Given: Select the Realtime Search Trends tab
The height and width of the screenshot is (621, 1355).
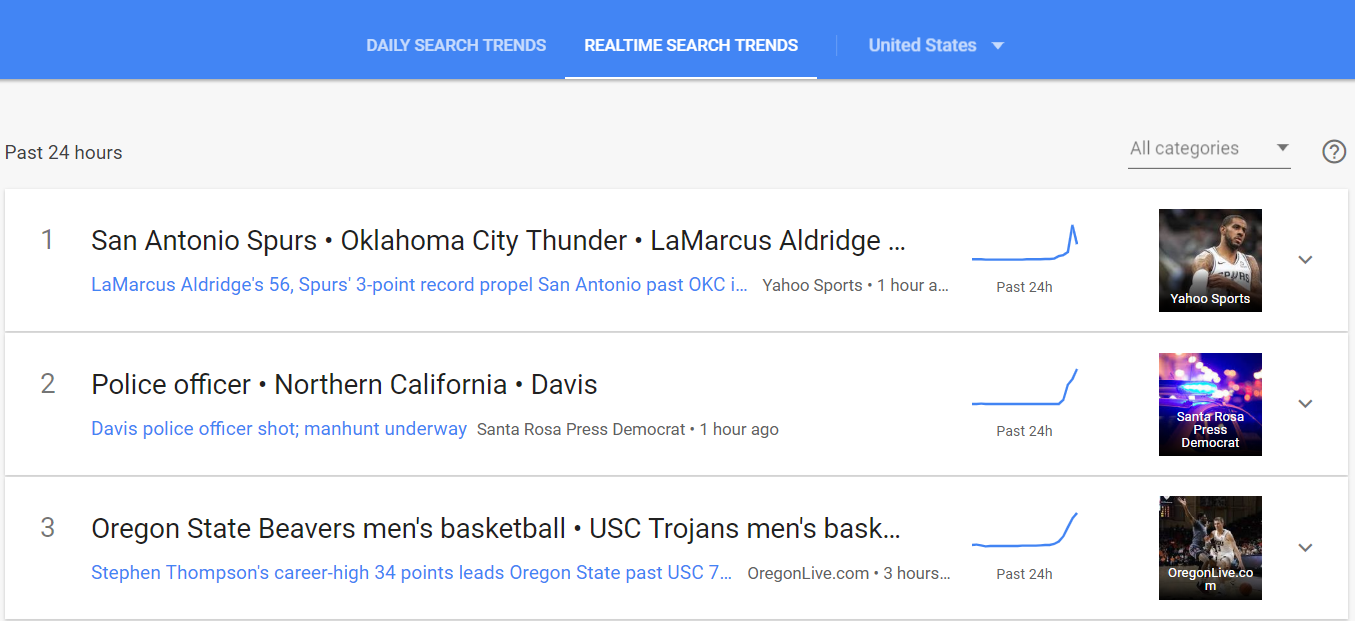Looking at the screenshot, I should [x=691, y=45].
